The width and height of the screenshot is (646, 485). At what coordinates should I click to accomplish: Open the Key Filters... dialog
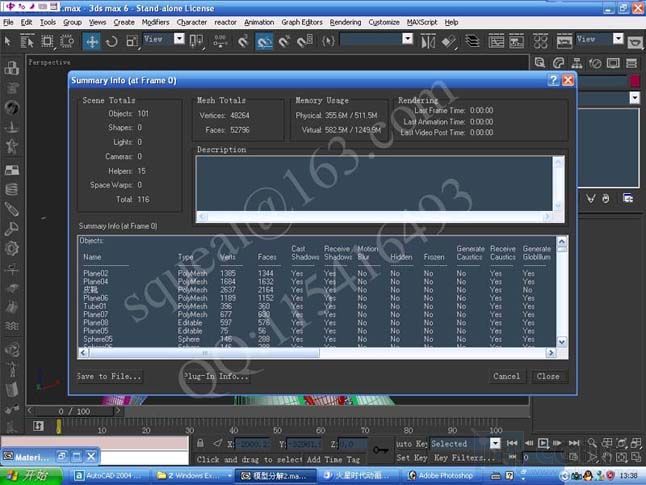click(464, 457)
